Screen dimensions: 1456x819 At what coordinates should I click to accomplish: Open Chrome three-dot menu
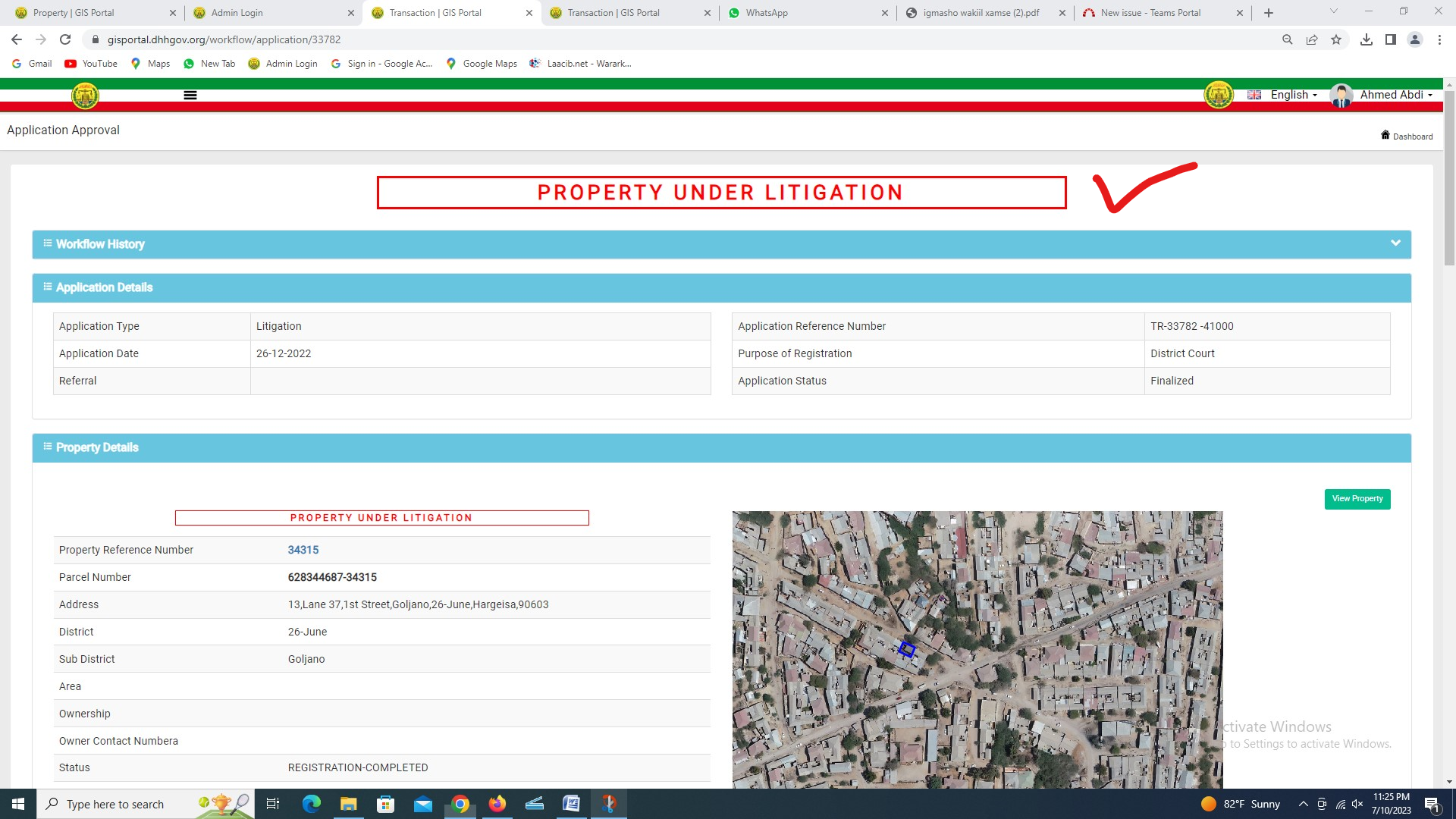[1439, 39]
